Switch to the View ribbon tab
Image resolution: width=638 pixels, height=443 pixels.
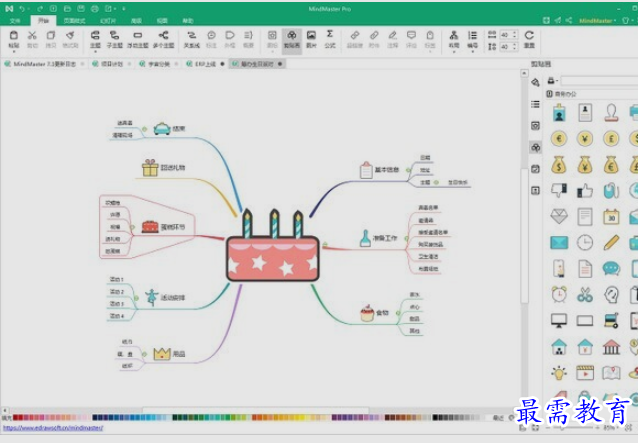tap(162, 21)
